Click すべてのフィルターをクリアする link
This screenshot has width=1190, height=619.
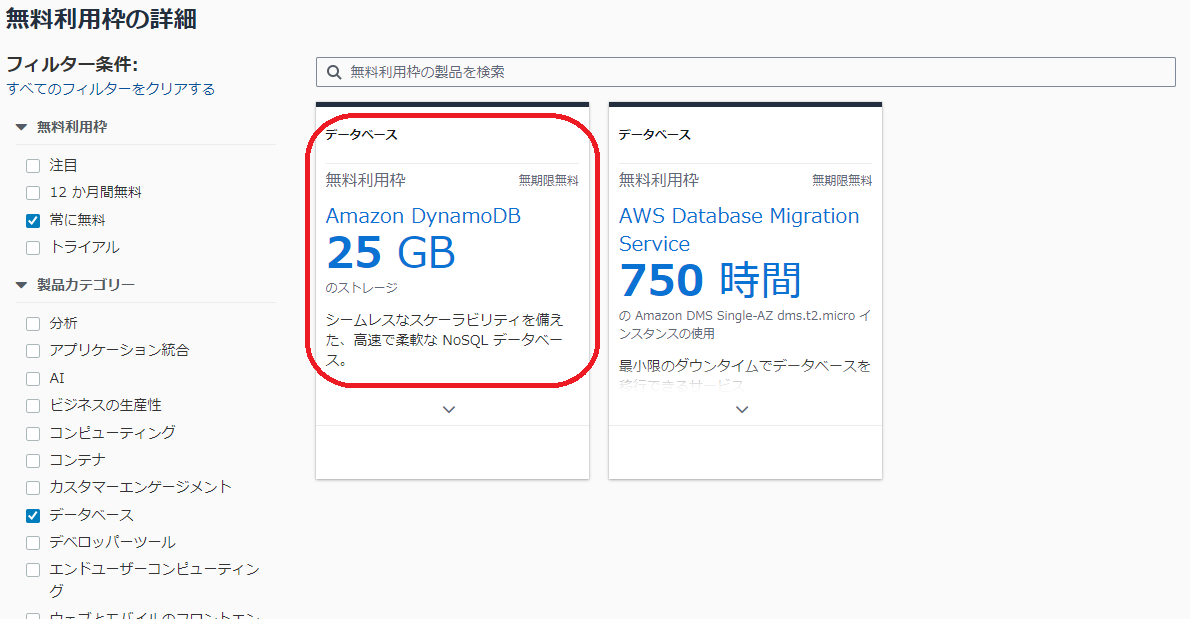click(x=111, y=89)
